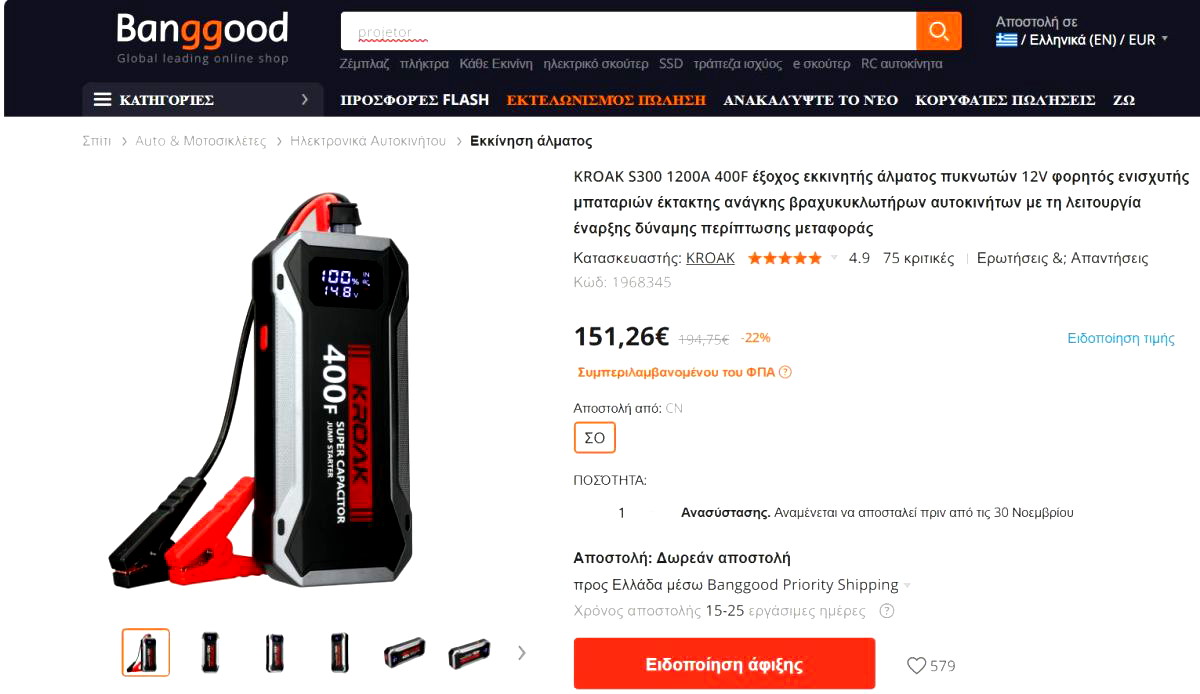Click the five-star rating icons
Viewport: 1200px width, 694px height.
(785, 258)
